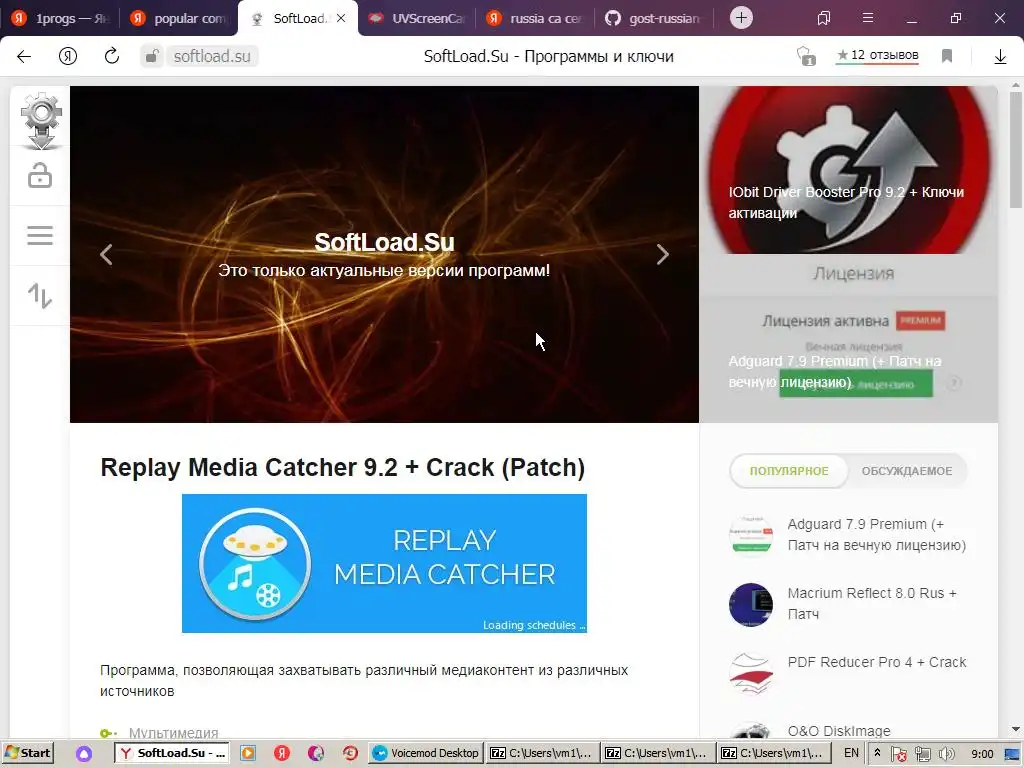This screenshot has height=768, width=1024.
Task: Open Adguard 7.9 Premium popular list link
Action: click(x=876, y=534)
